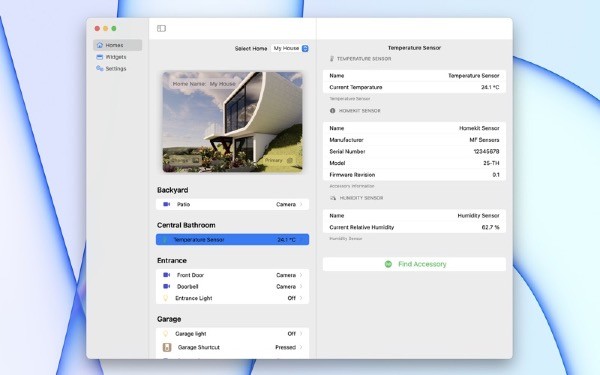Click the HUMIDITY SENSOR section icon
This screenshot has height=375, width=600.
pyautogui.click(x=333, y=198)
